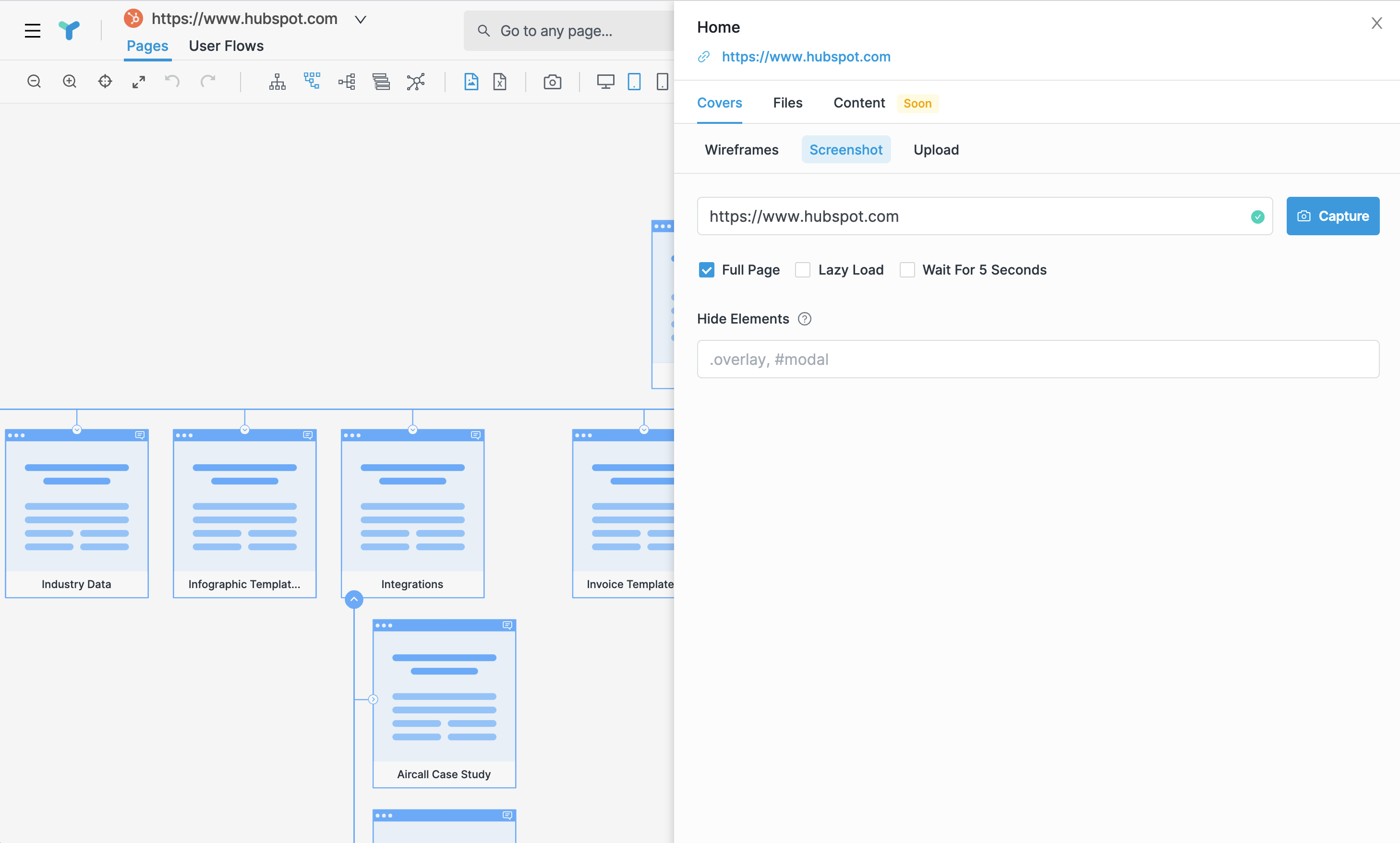Switch to mobile device view
The width and height of the screenshot is (1400, 843).
[662, 82]
